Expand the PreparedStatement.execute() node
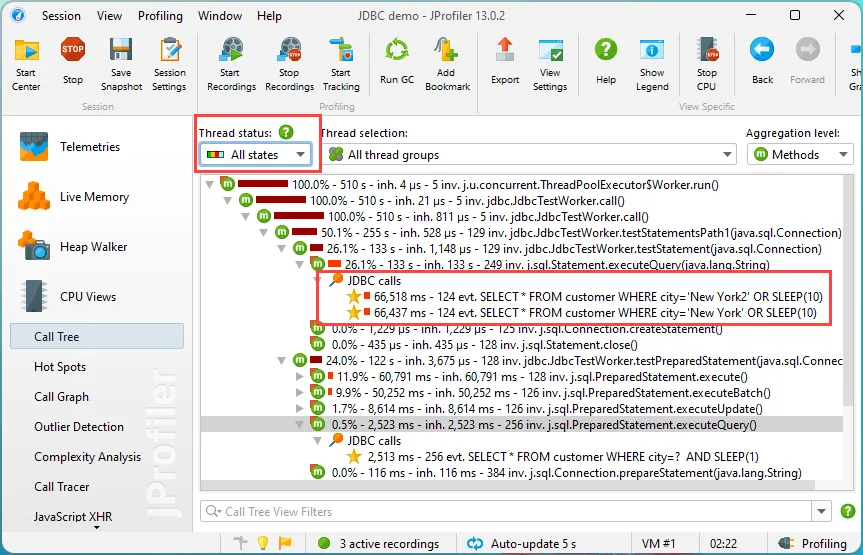 point(299,377)
